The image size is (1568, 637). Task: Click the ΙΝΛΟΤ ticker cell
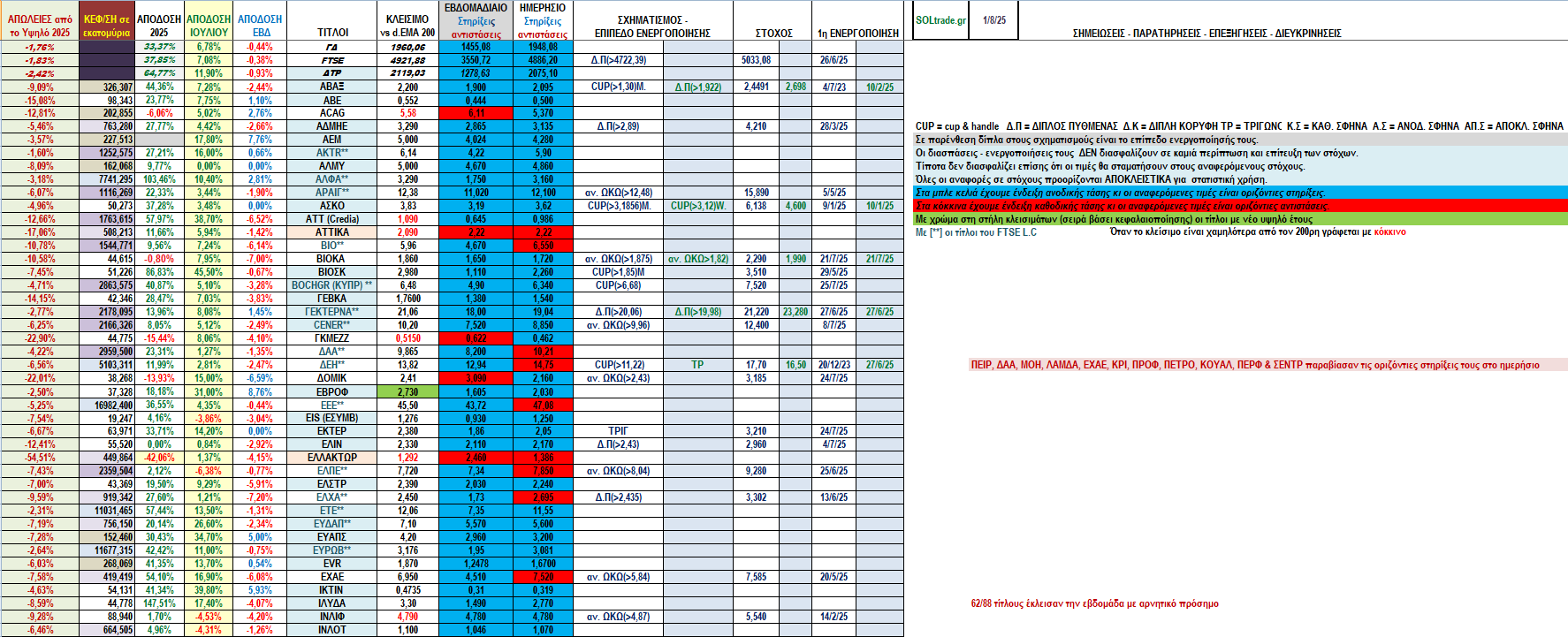332,630
